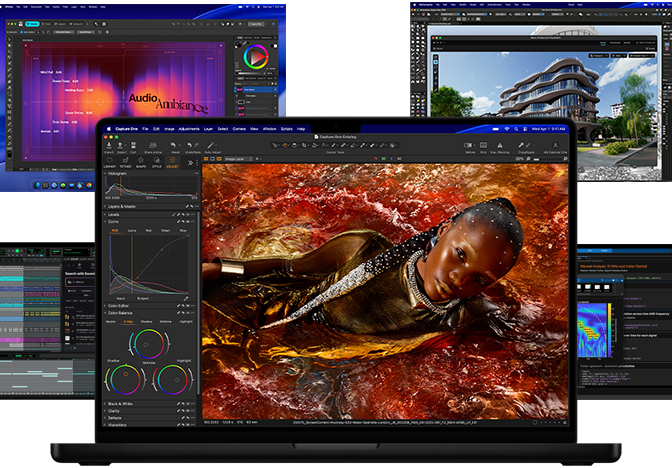Select the Luma curve channel tab
Viewport: 672px width, 468px height.
(132, 231)
